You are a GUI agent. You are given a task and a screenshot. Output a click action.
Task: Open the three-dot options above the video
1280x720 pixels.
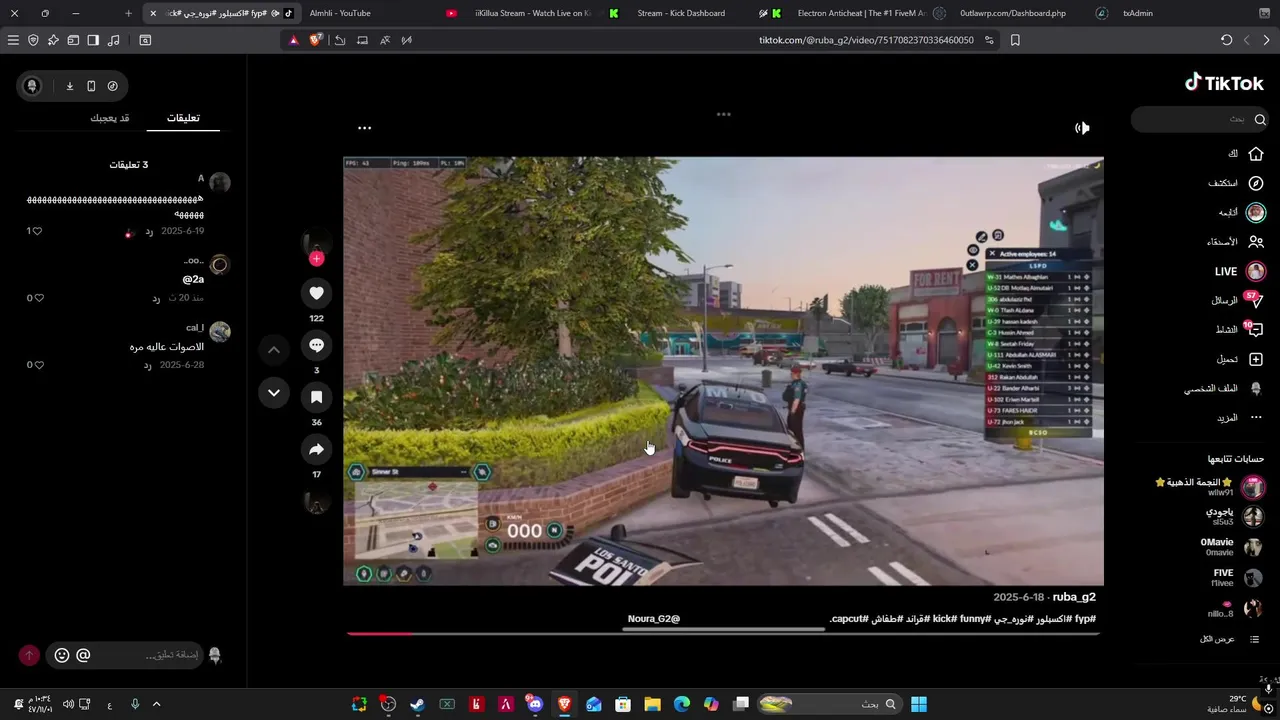(365, 128)
